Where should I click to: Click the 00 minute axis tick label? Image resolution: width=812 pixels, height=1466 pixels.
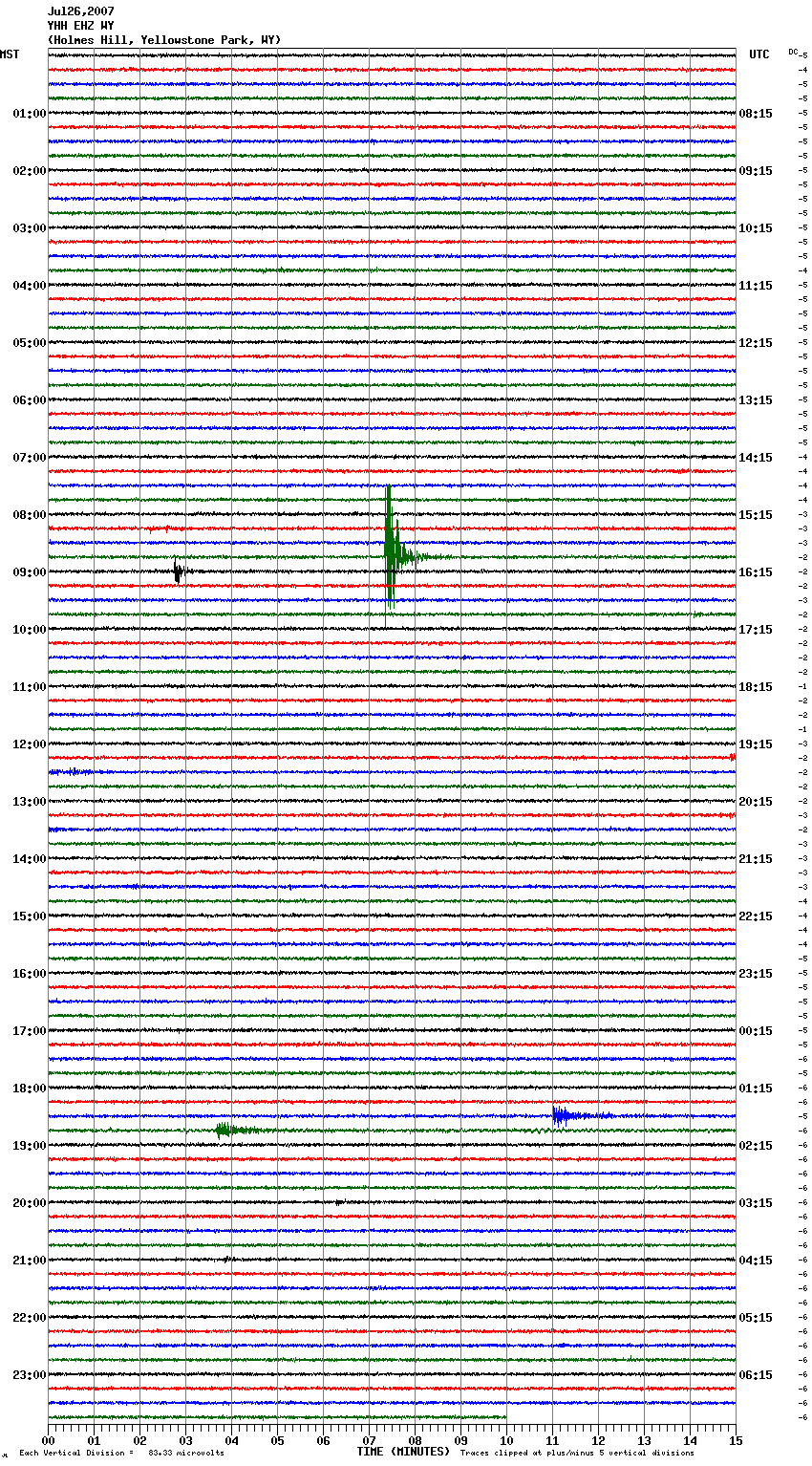pyautogui.click(x=49, y=1440)
